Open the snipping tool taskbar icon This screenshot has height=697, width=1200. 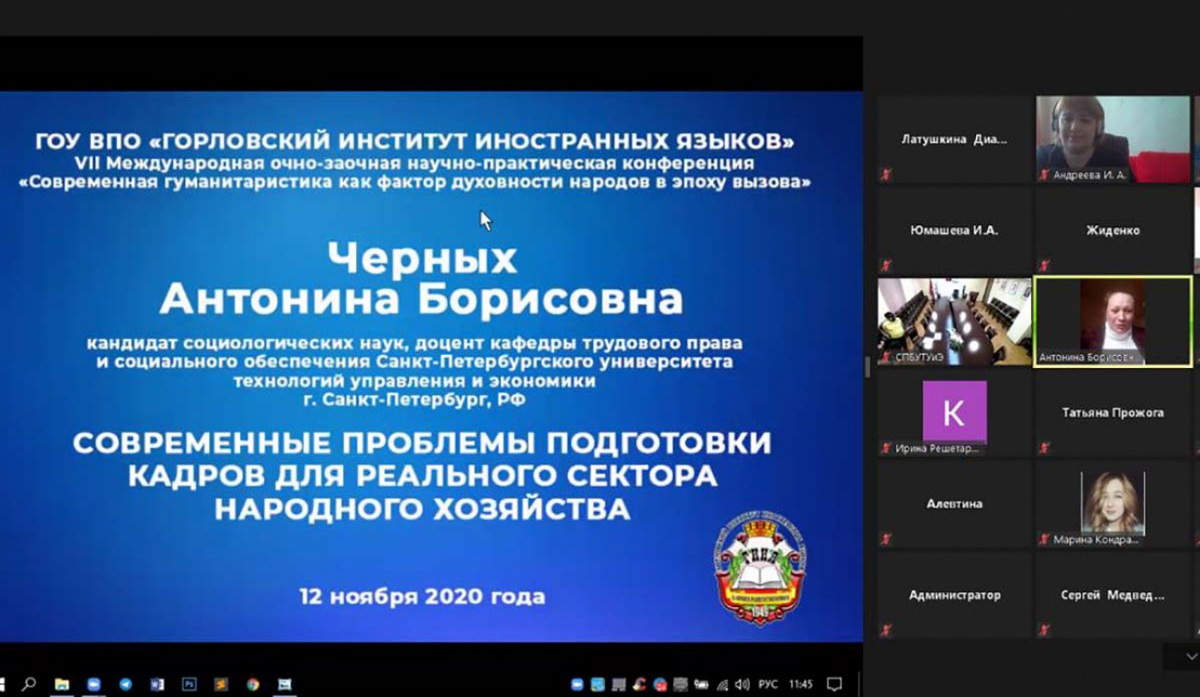[285, 684]
